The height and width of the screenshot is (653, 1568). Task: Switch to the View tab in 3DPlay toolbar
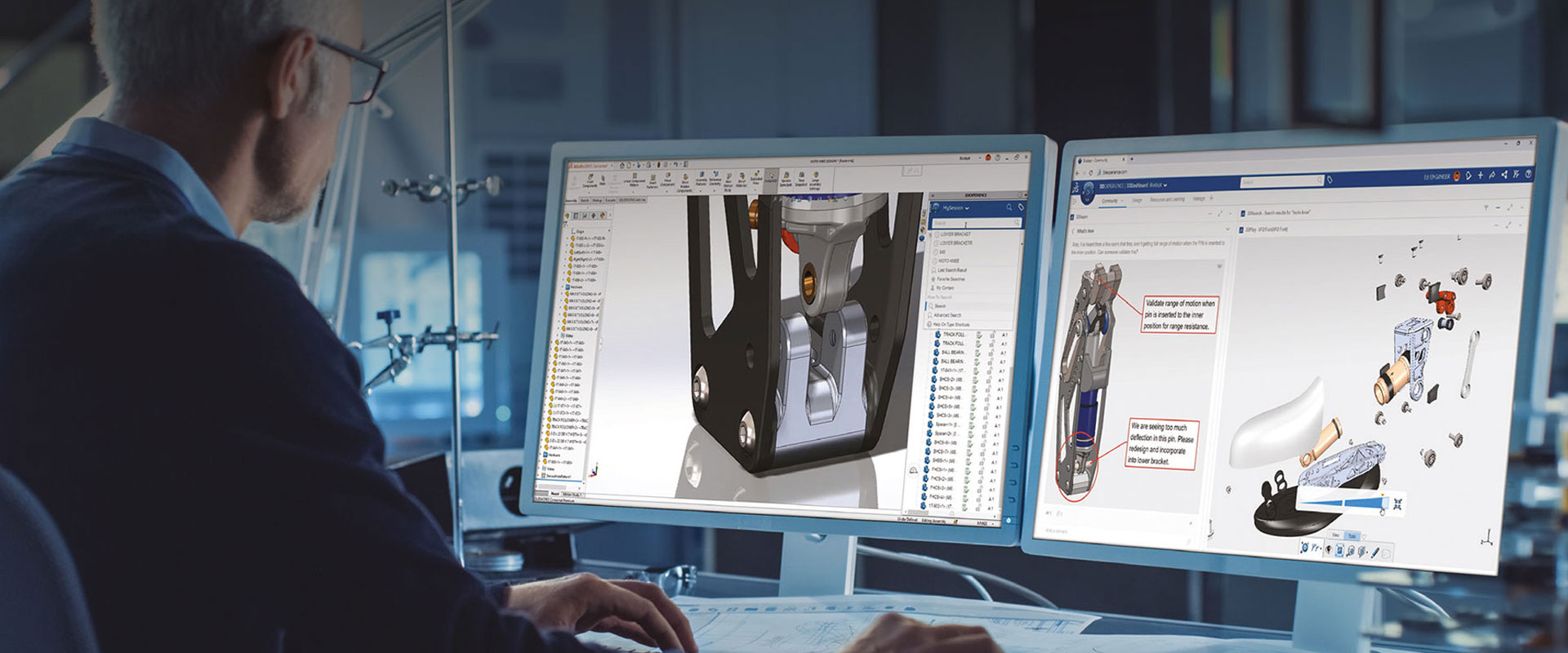coord(1336,535)
